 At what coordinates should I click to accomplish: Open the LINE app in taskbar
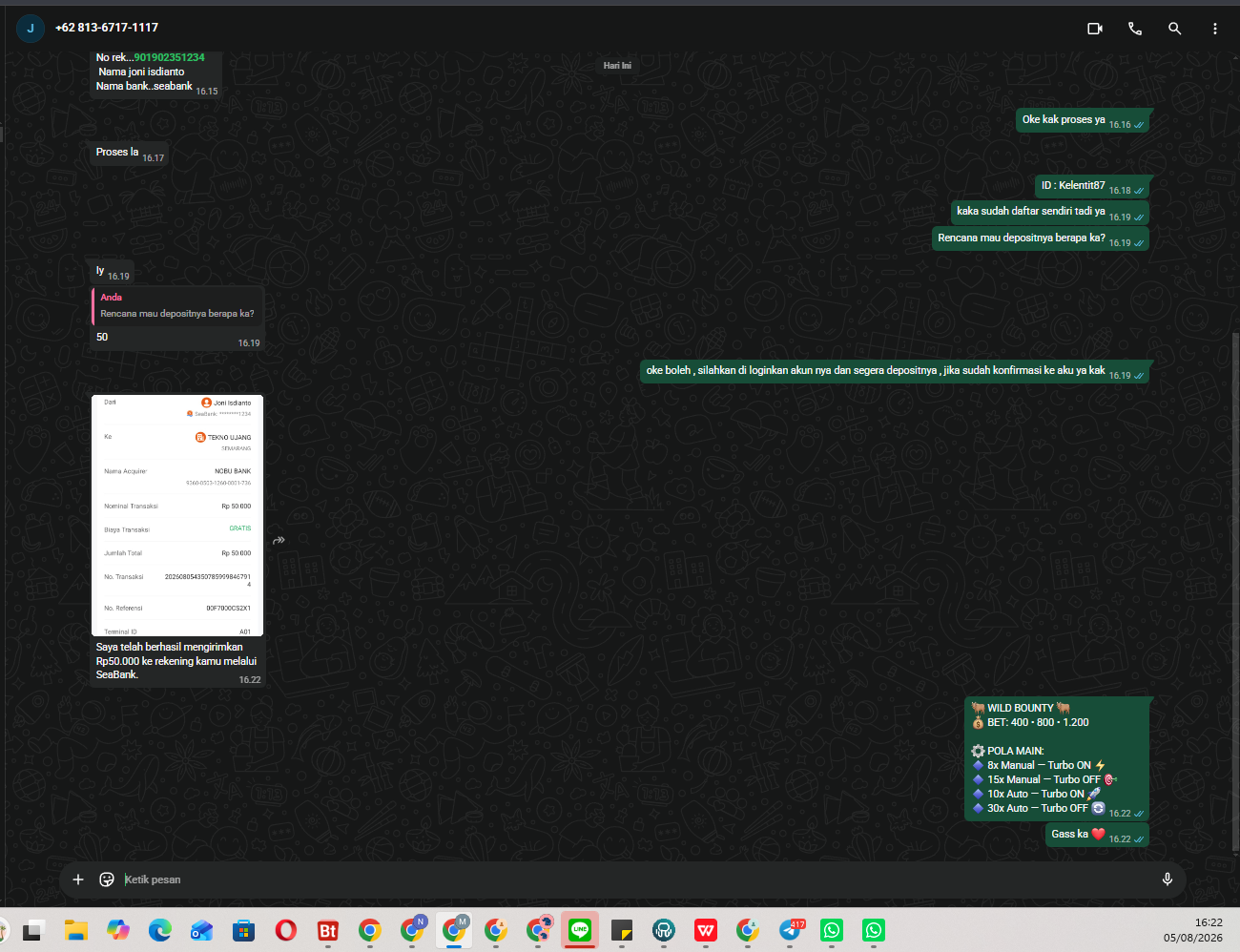pyautogui.click(x=580, y=930)
